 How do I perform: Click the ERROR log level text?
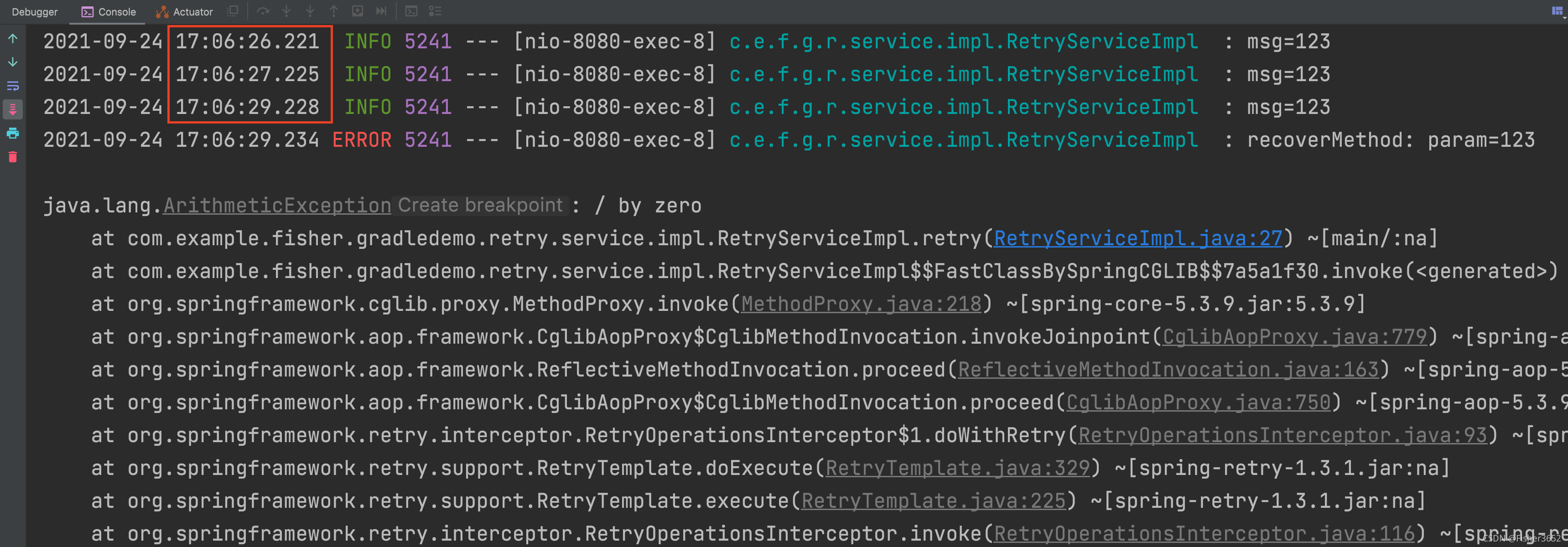[362, 140]
